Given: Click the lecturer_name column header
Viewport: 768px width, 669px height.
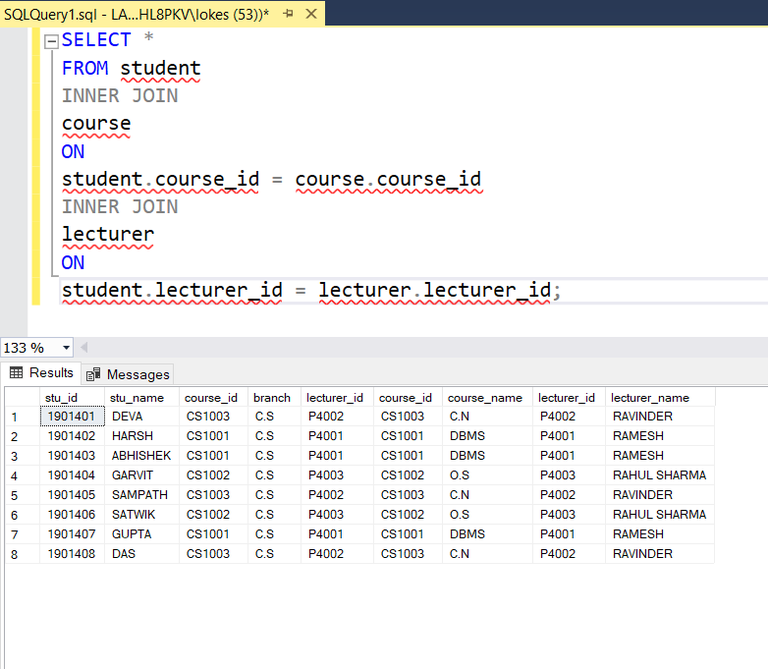Looking at the screenshot, I should pyautogui.click(x=660, y=397).
